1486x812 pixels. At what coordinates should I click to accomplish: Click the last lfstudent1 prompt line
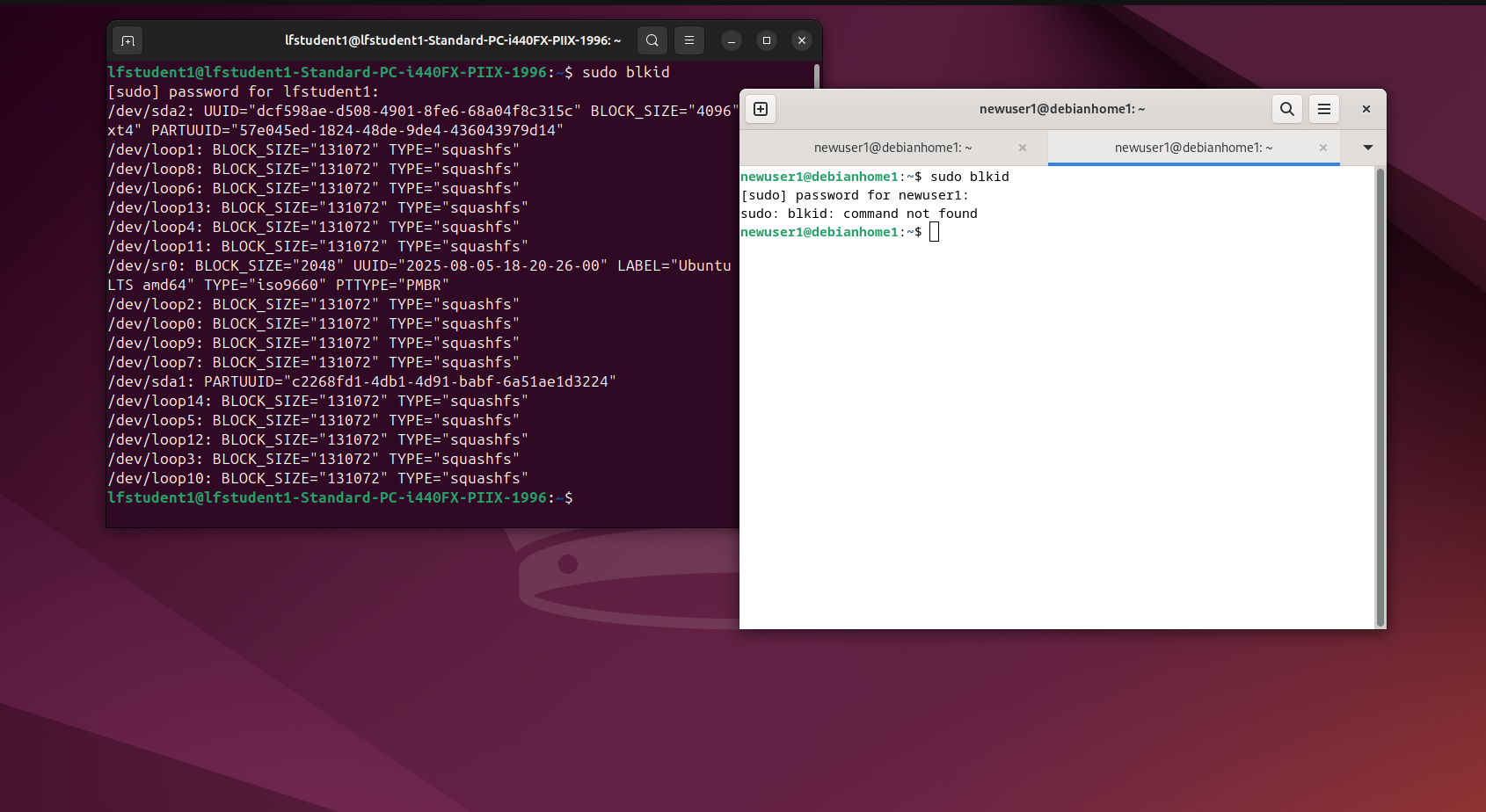click(x=340, y=497)
